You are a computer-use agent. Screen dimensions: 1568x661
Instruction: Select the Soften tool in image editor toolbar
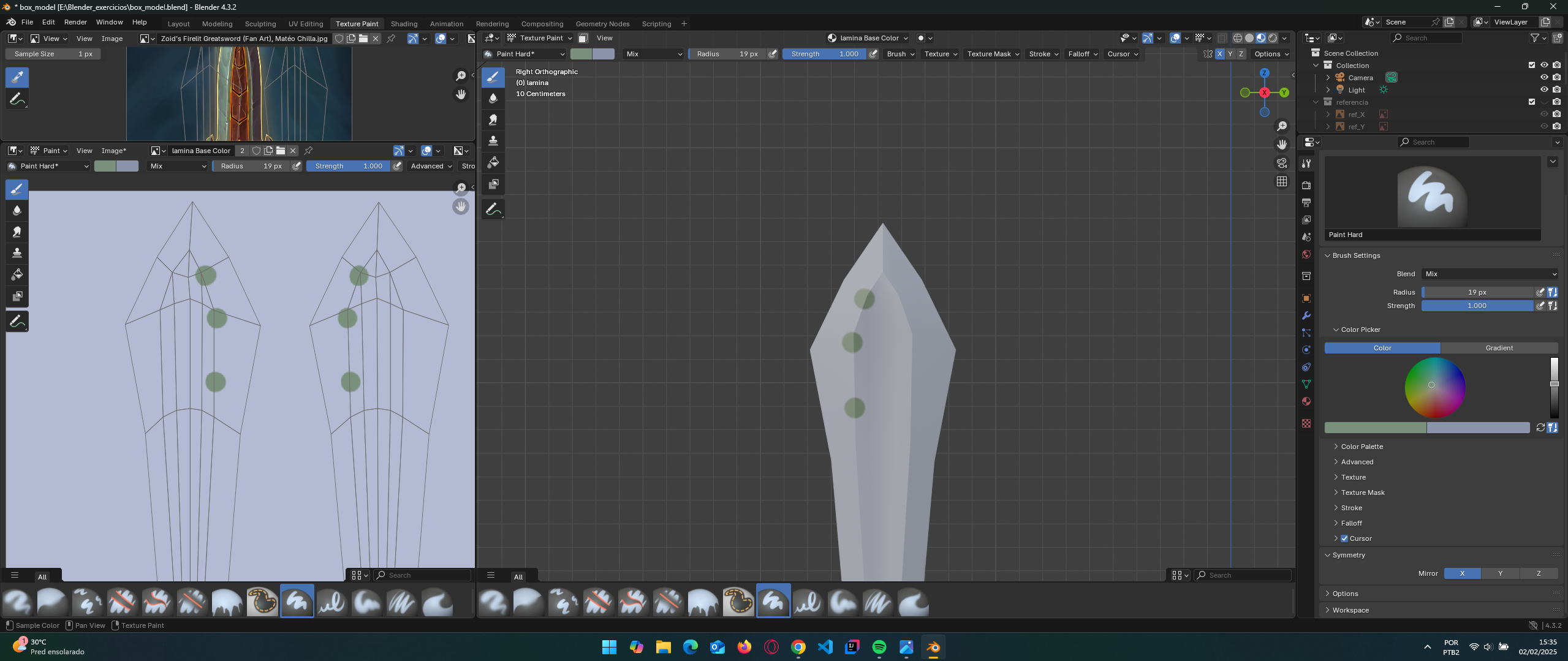[x=17, y=210]
